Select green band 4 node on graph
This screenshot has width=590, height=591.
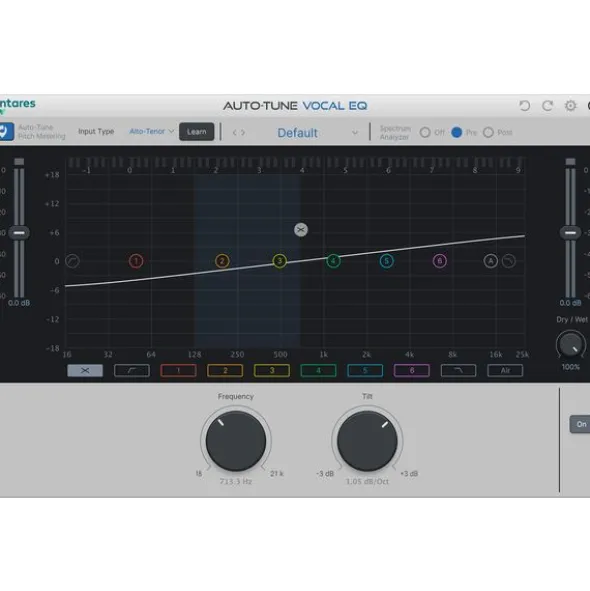[x=333, y=261]
